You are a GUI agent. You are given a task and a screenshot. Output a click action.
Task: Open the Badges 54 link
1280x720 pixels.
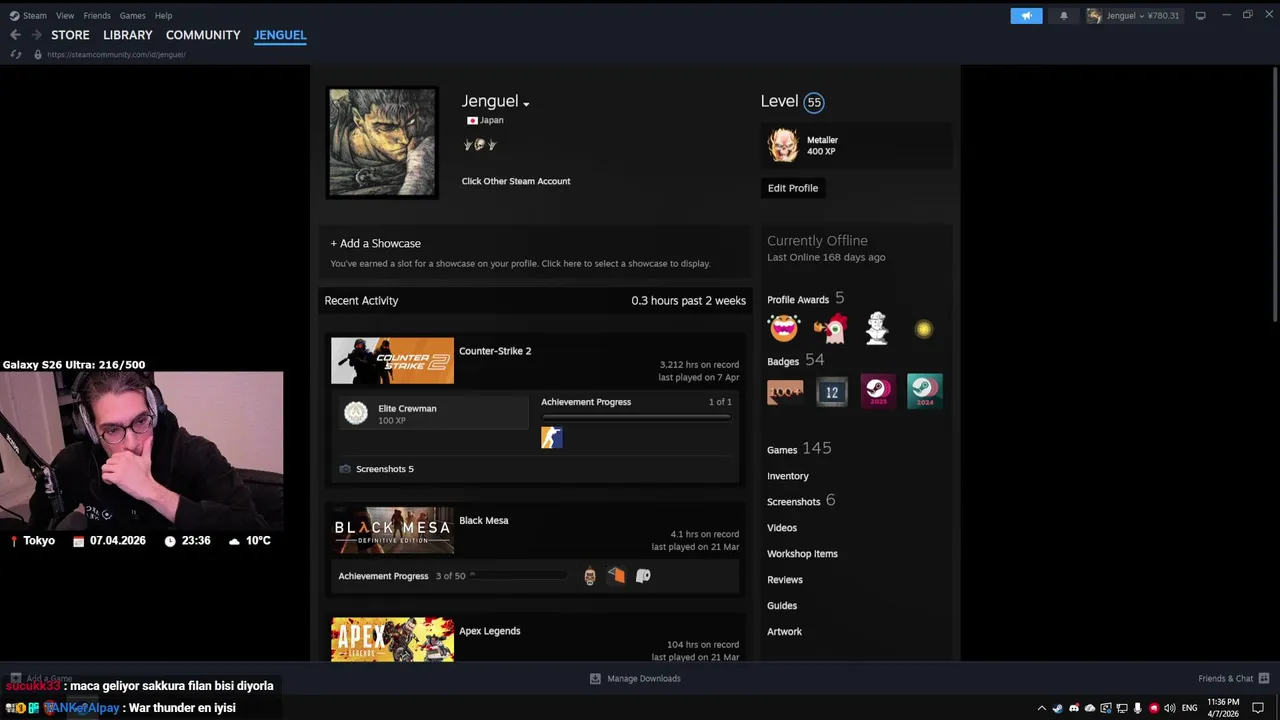click(x=796, y=360)
